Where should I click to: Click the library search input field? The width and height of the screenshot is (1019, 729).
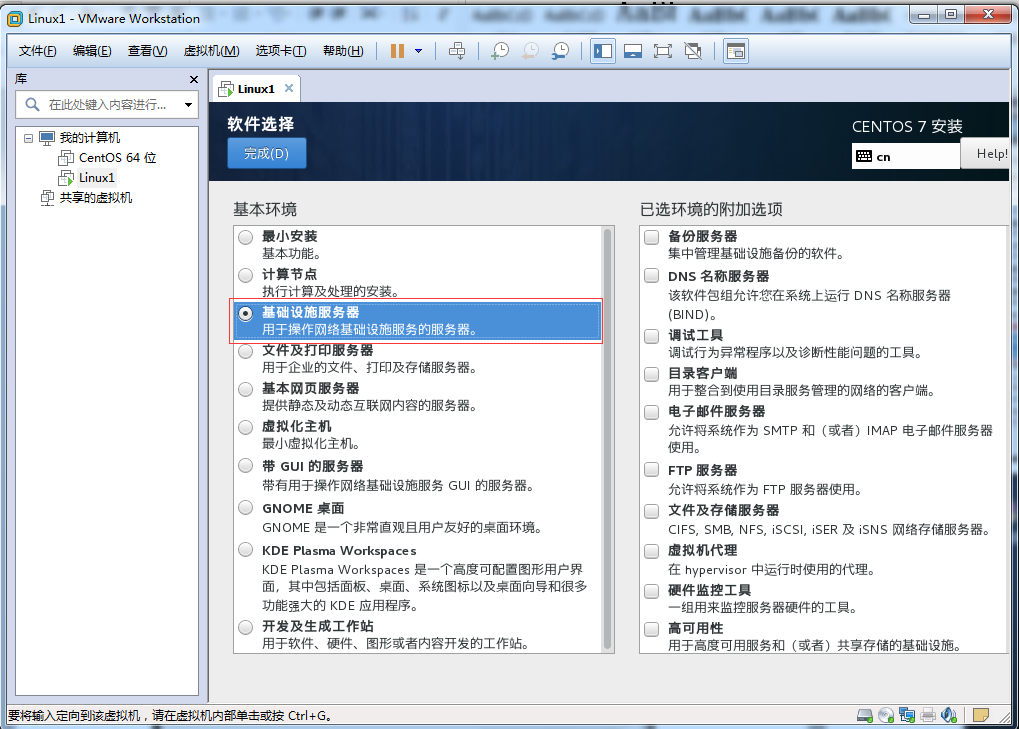(107, 105)
